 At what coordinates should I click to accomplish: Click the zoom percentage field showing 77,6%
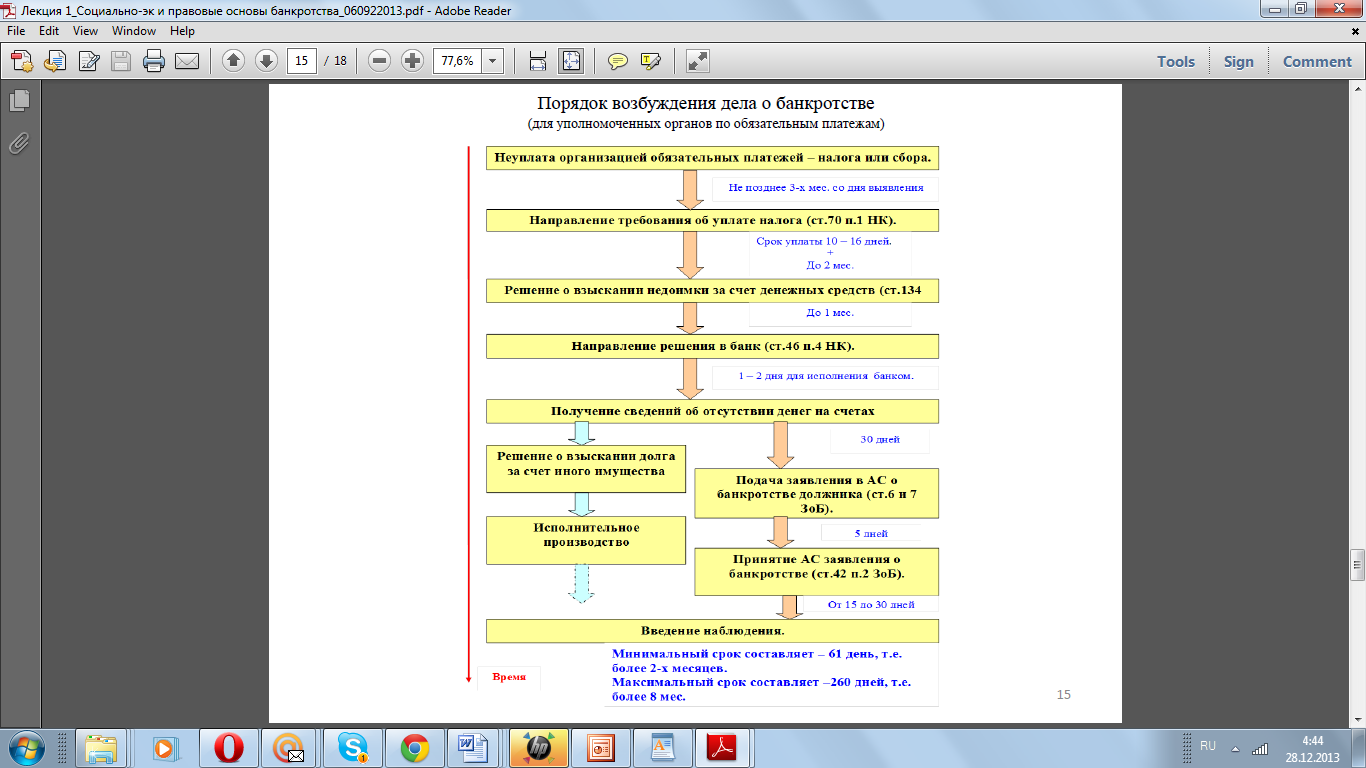457,61
